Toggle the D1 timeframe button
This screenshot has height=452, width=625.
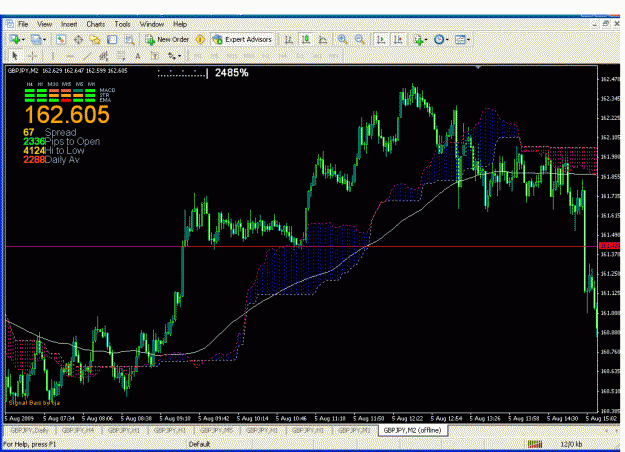pos(300,56)
